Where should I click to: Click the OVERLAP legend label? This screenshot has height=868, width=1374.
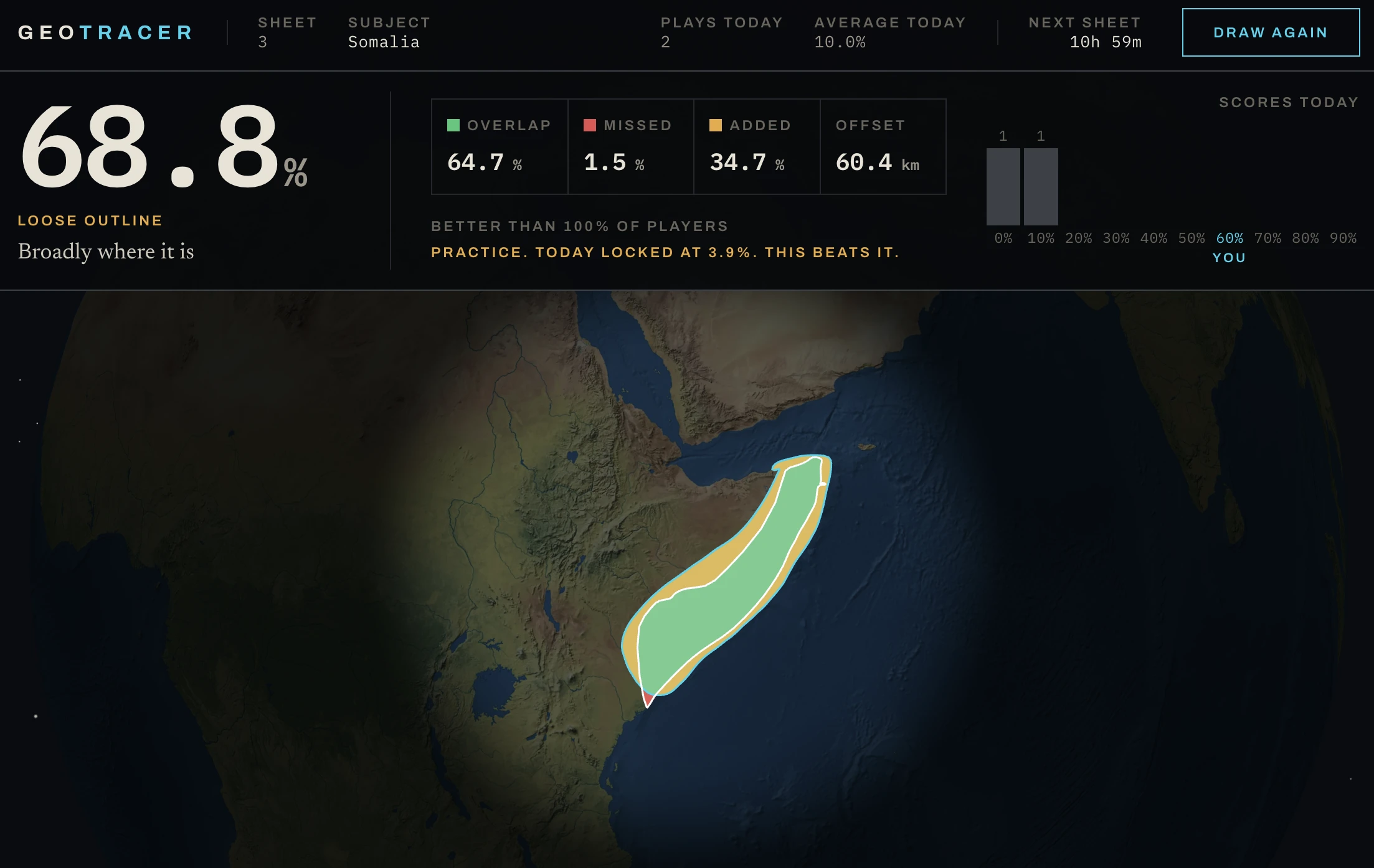(x=509, y=125)
